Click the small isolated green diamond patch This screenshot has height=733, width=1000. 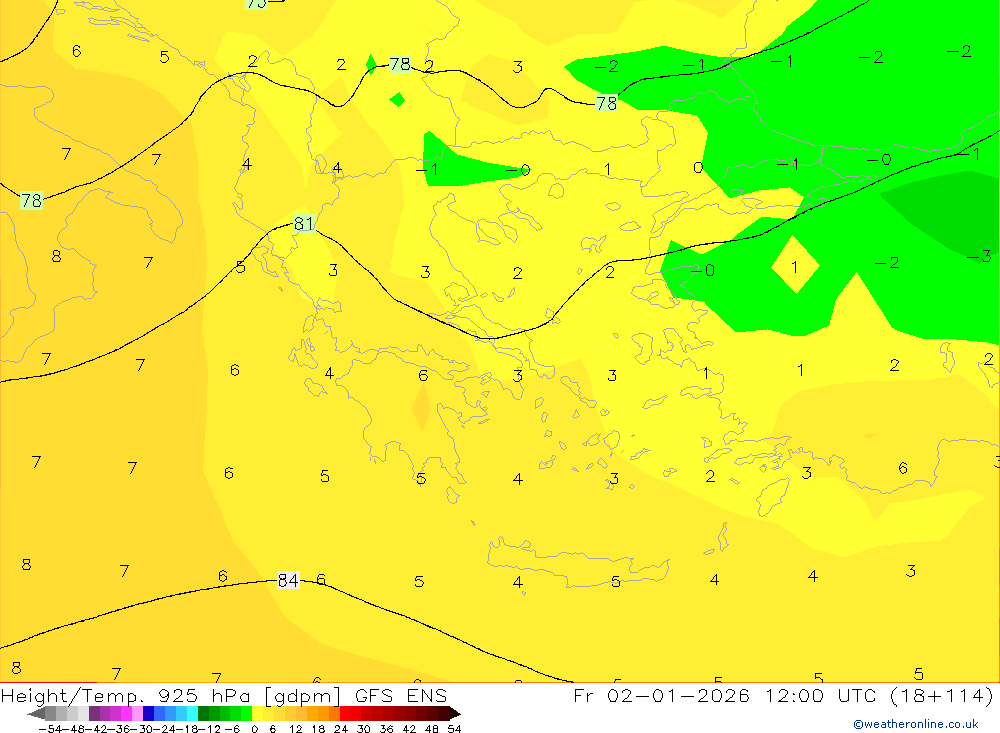tap(397, 100)
